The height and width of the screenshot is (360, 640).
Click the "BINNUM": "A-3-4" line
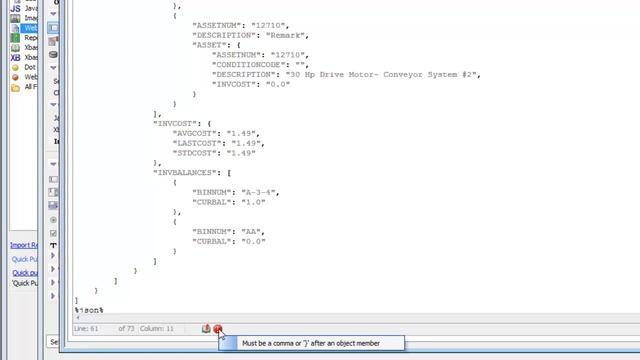(236, 192)
